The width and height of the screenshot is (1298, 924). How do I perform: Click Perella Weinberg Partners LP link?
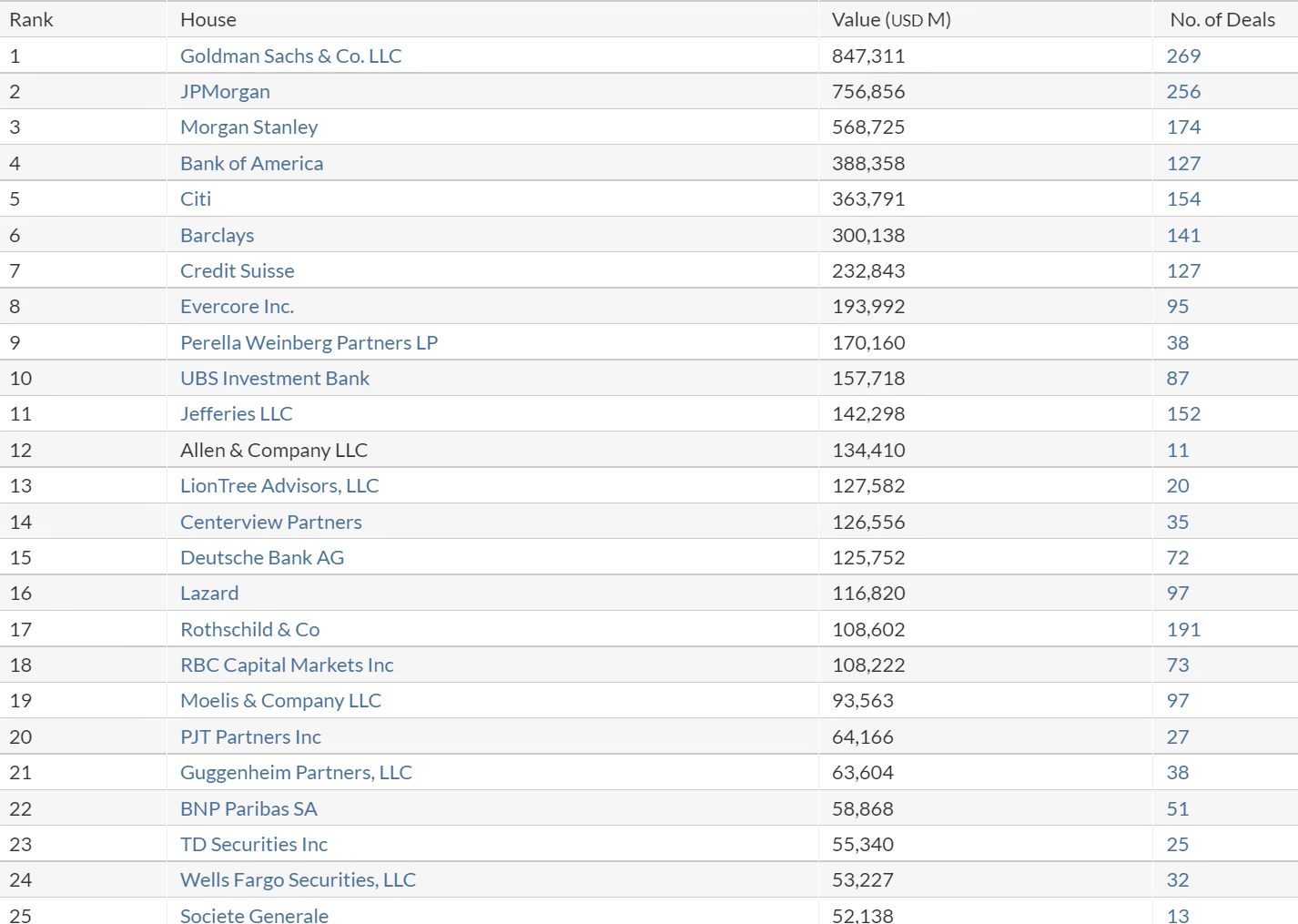(309, 342)
